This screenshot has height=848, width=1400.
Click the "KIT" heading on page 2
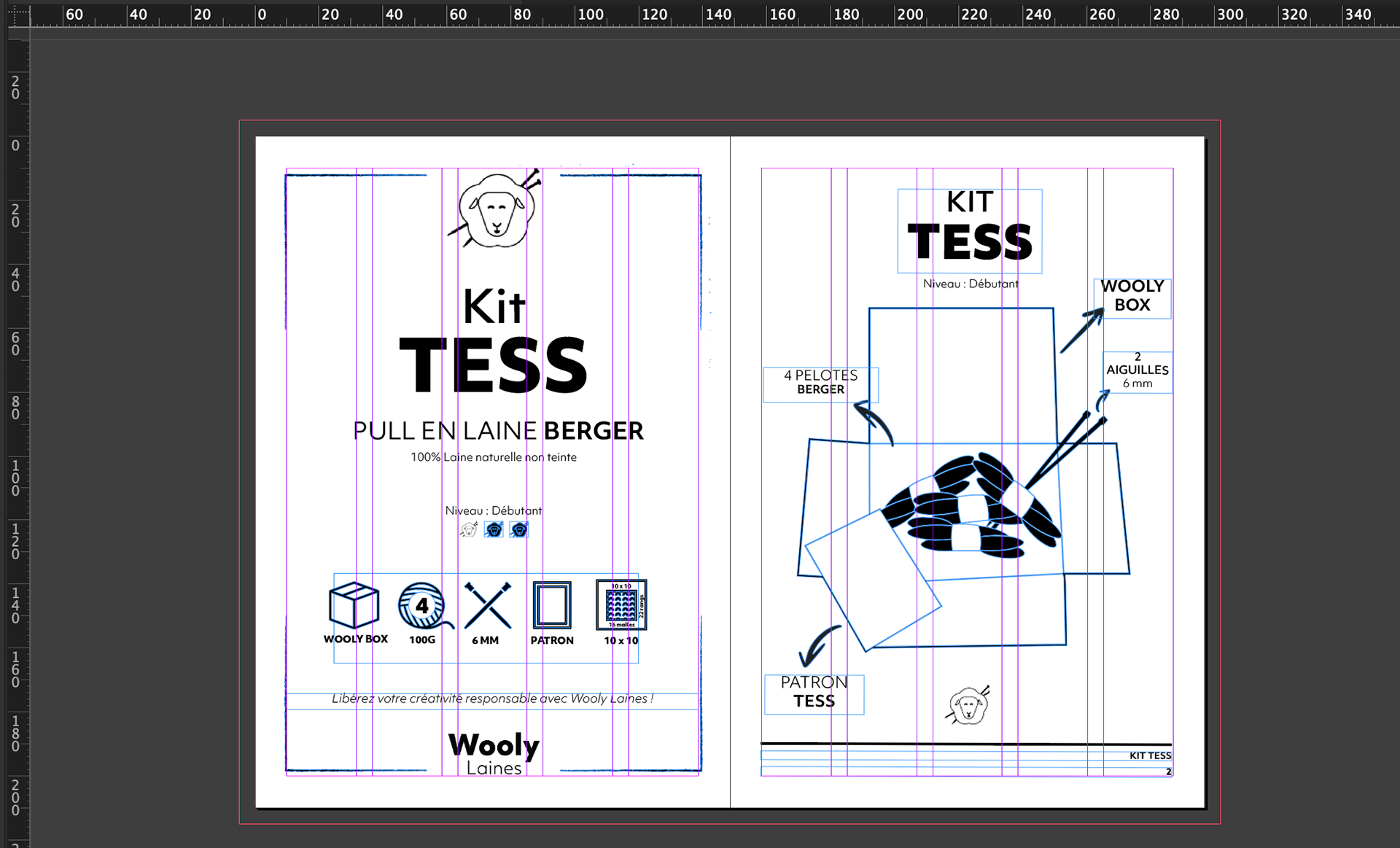pos(970,202)
